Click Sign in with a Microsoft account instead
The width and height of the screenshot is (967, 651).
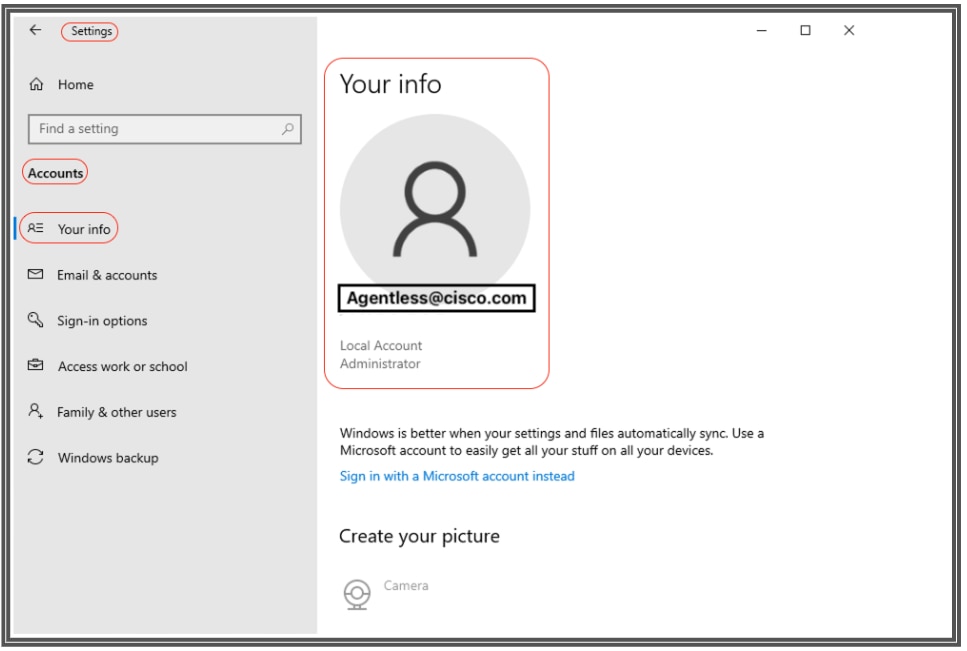(457, 476)
